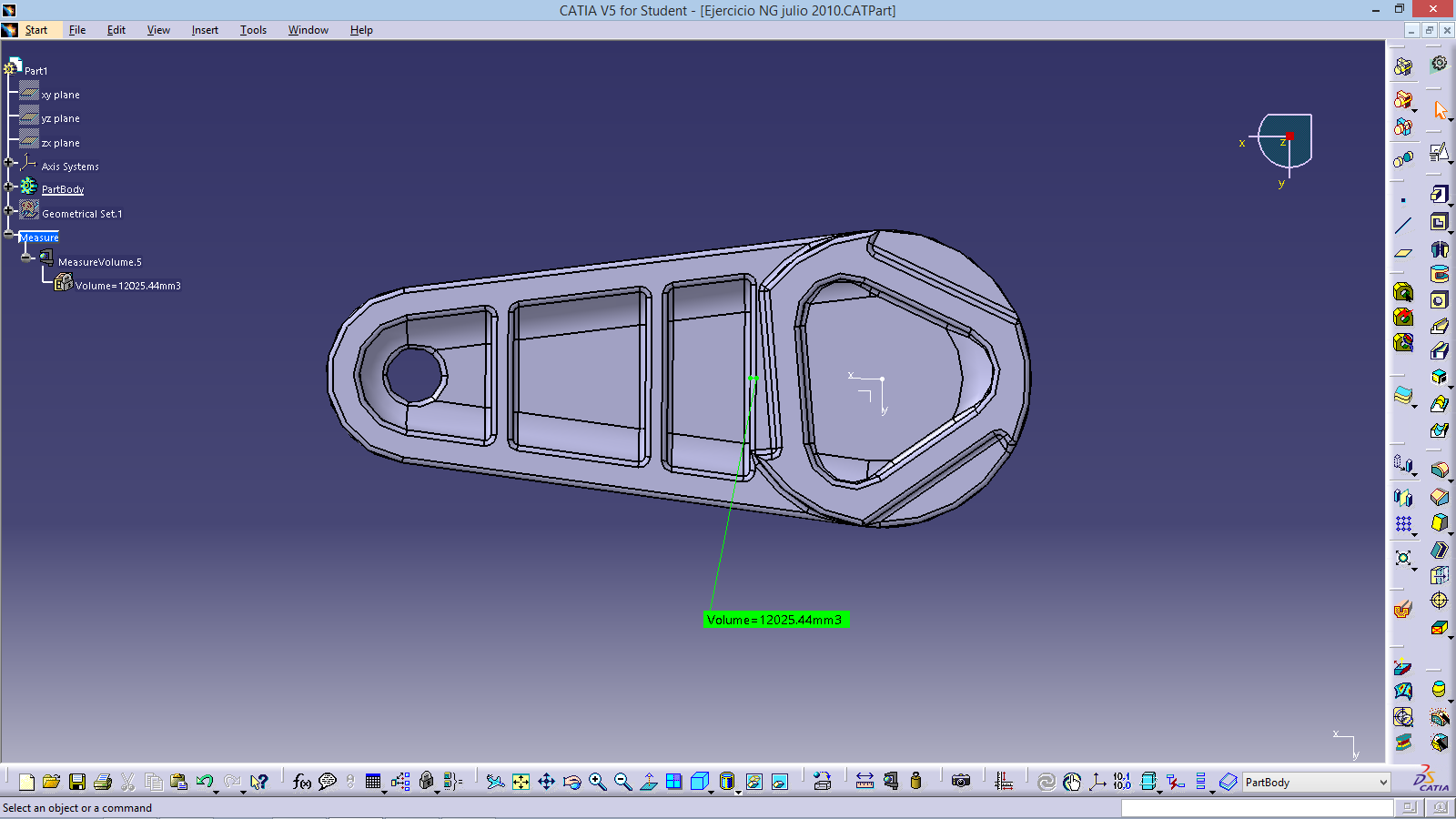Swap visible space view
This screenshot has height=819, width=1456.
click(x=780, y=782)
